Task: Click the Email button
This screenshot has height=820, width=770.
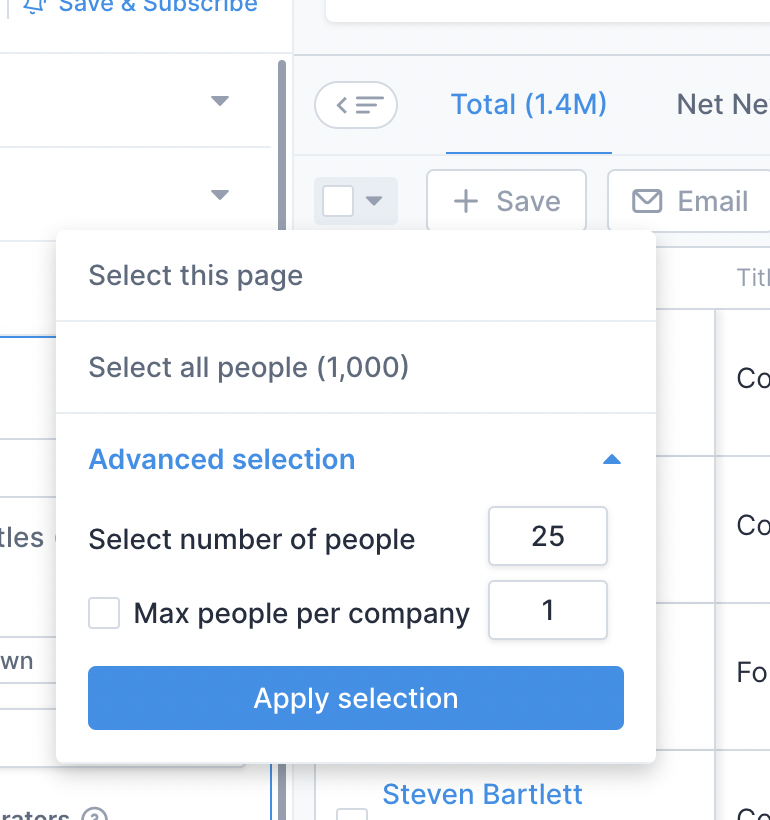Action: tap(689, 201)
